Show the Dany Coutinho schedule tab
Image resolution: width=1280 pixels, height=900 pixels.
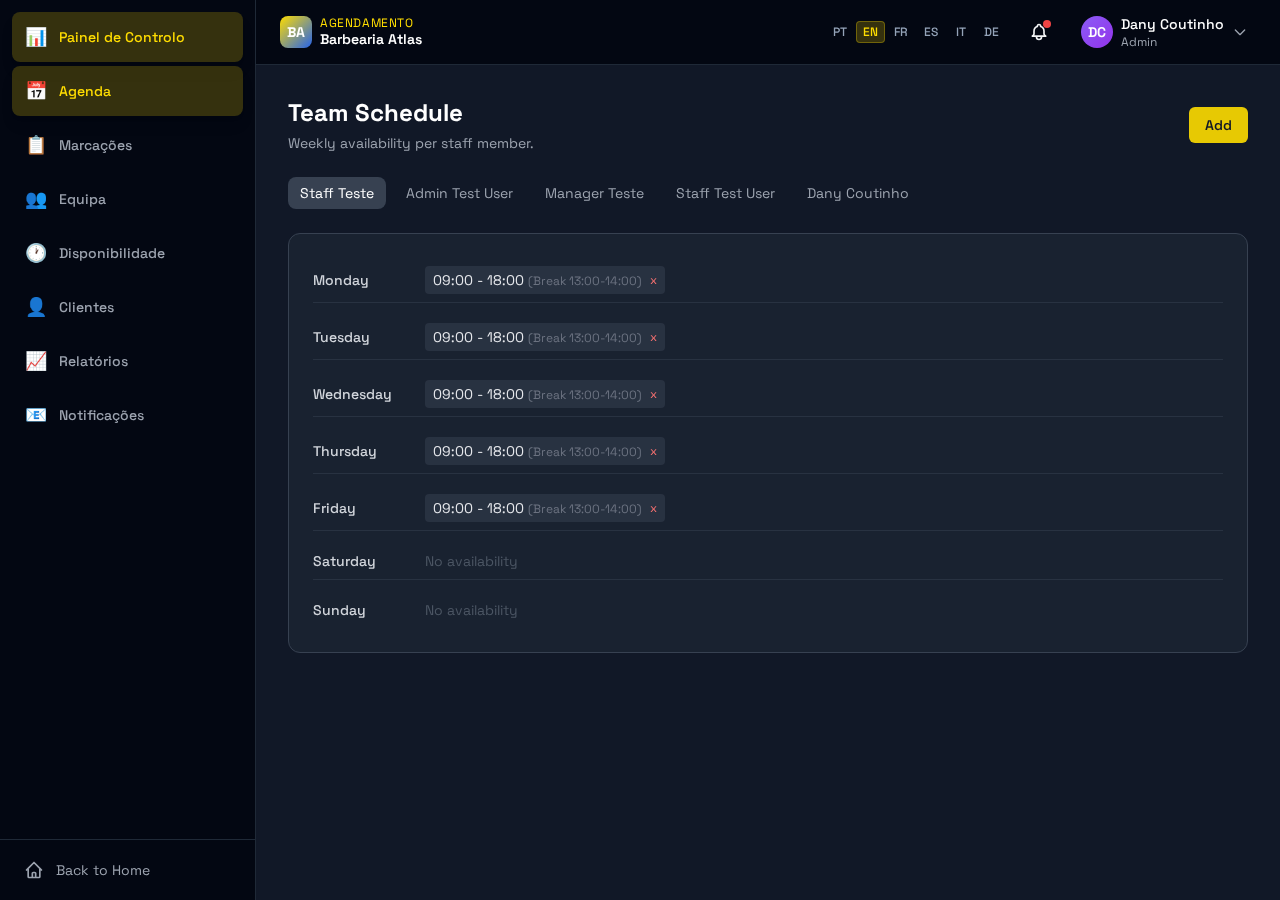pyautogui.click(x=858, y=193)
